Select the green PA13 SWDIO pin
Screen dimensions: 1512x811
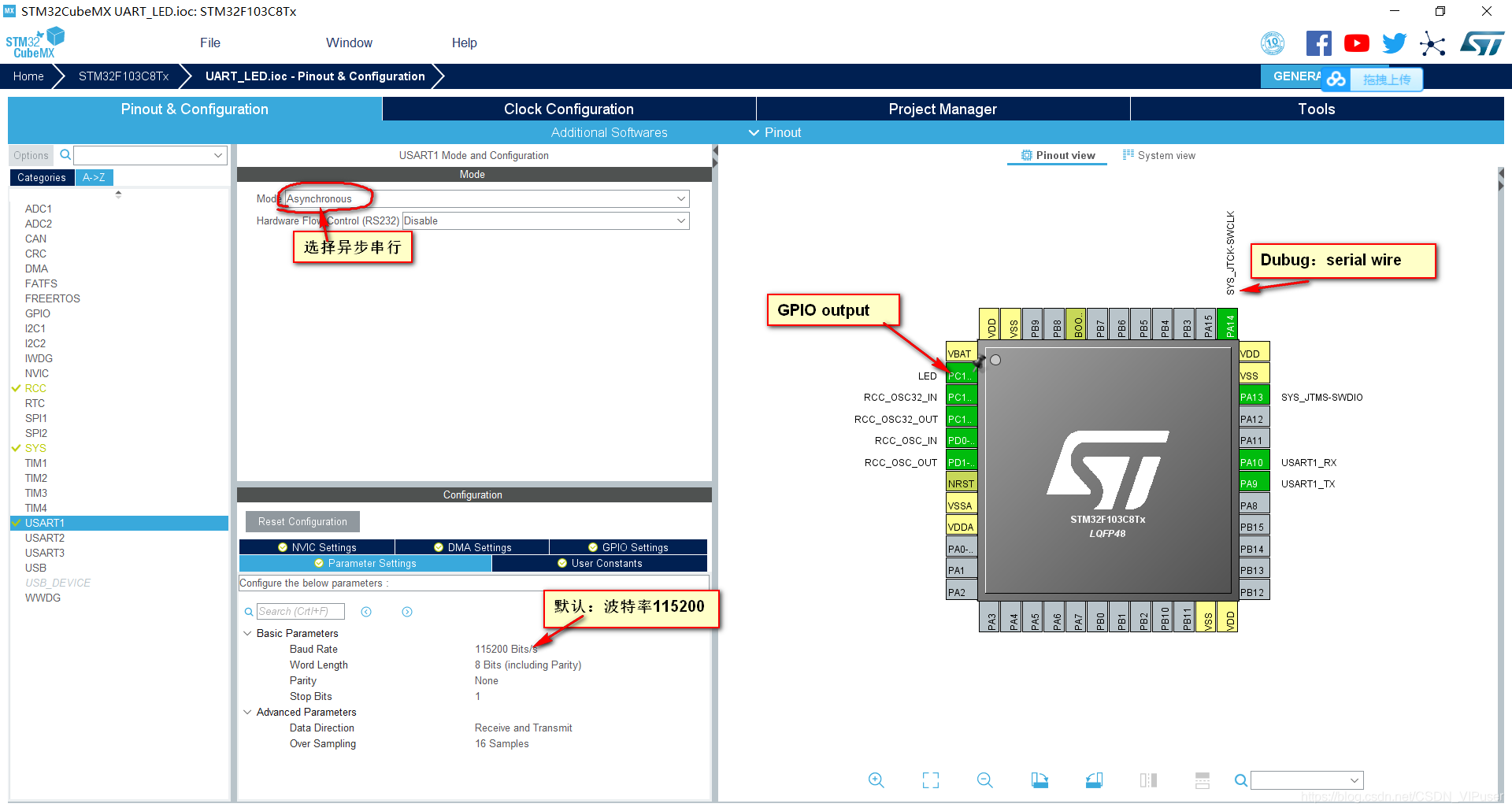click(x=1254, y=397)
